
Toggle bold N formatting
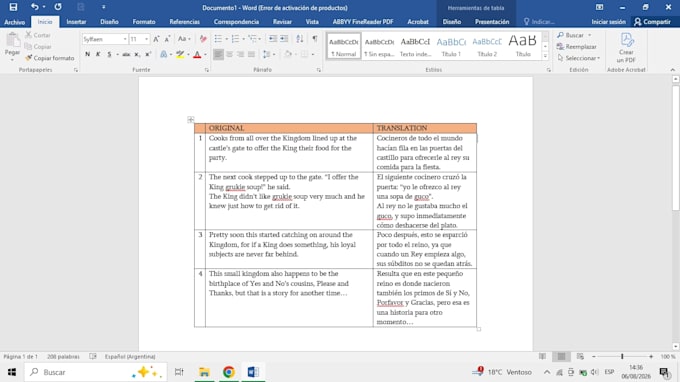tap(88, 54)
